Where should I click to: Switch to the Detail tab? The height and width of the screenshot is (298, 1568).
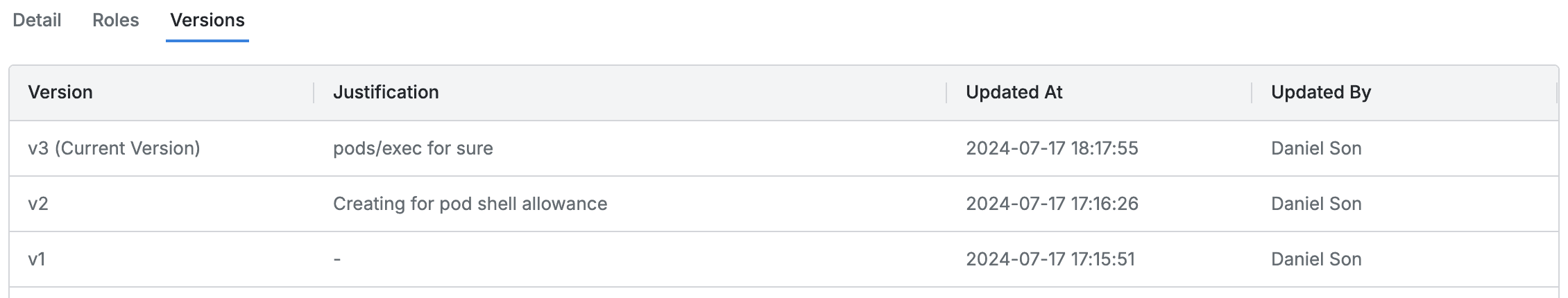pyautogui.click(x=37, y=21)
